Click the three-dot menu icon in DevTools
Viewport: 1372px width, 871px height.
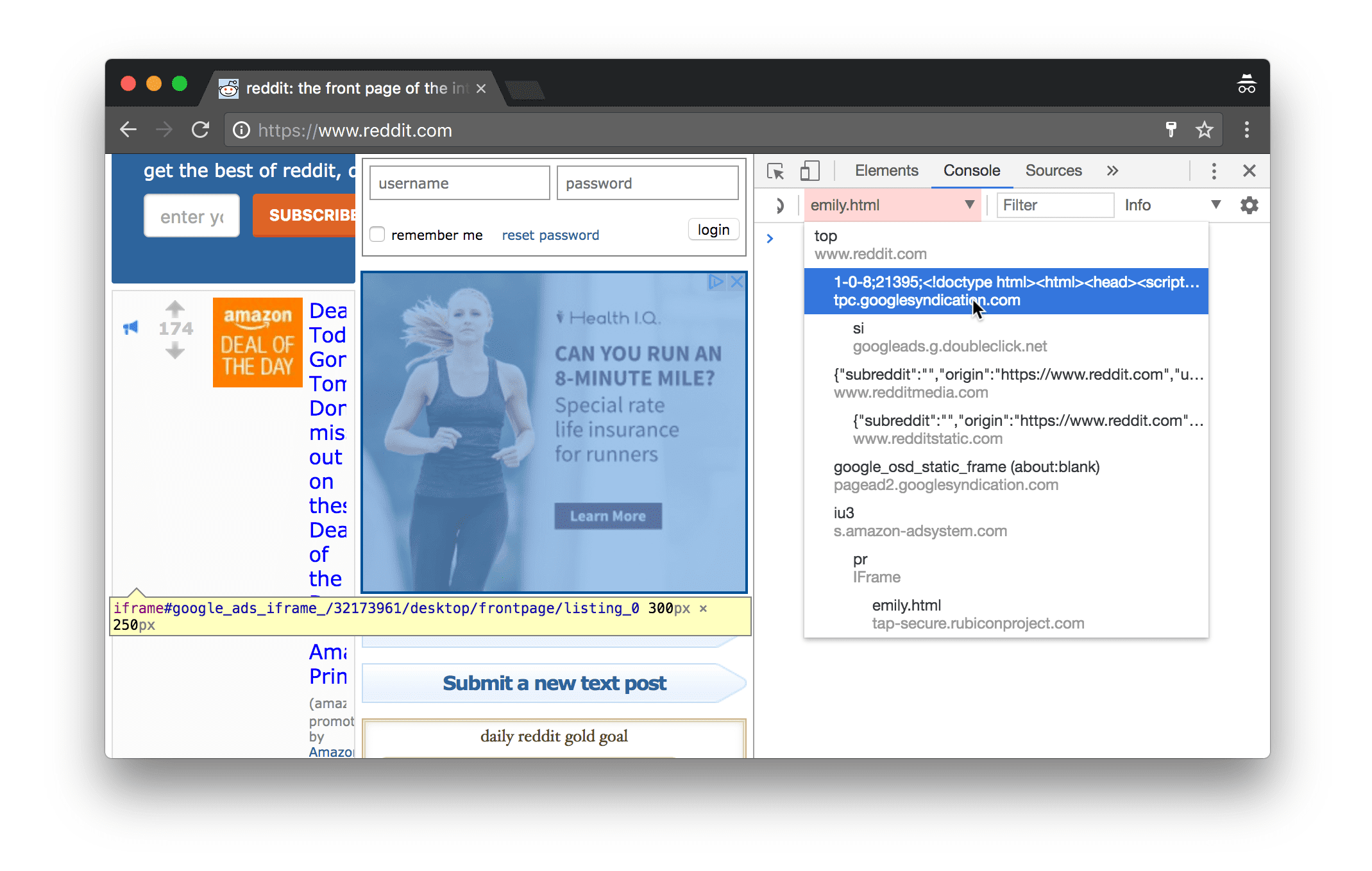[x=1214, y=171]
